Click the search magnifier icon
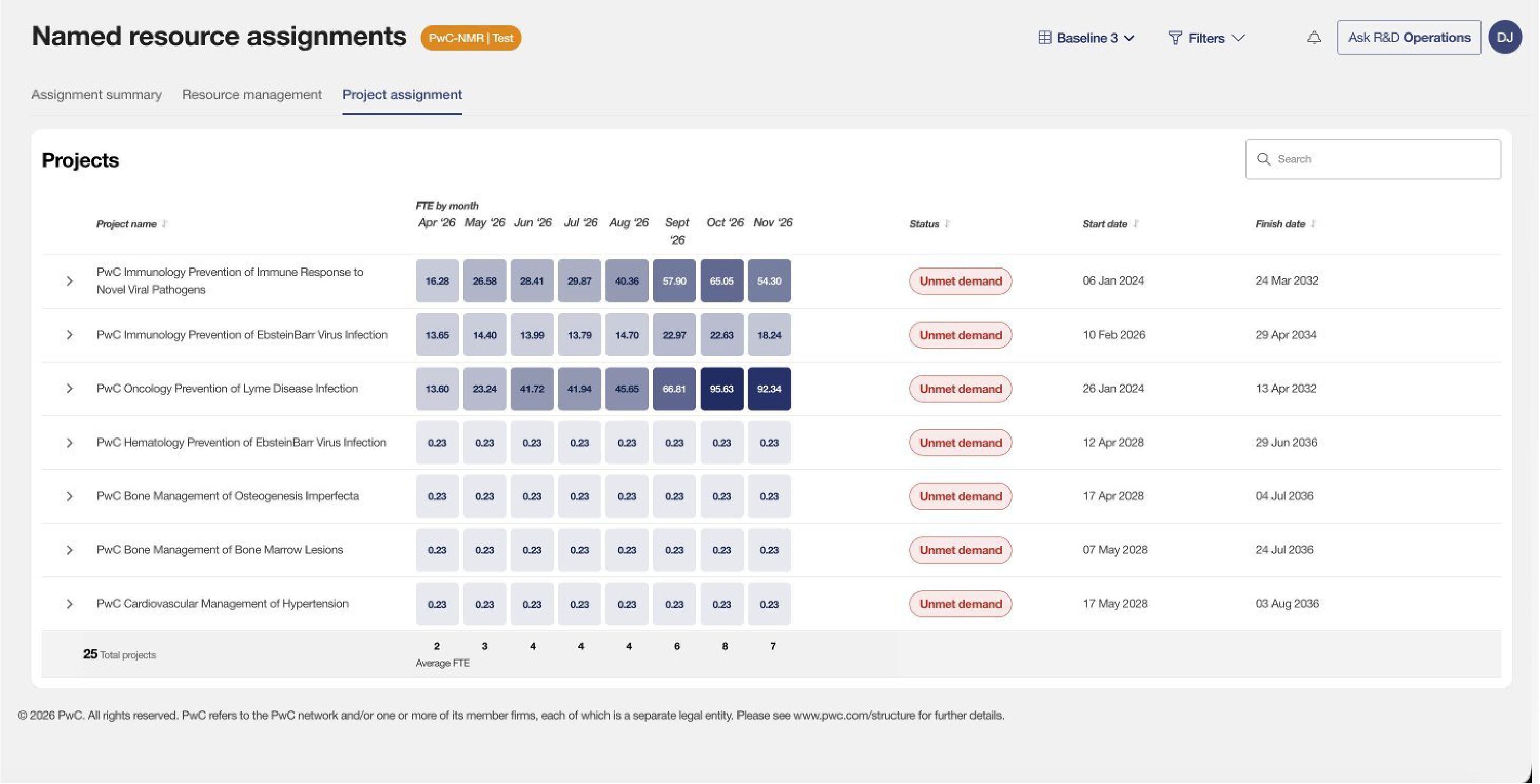Screen dimensions: 1540x784 click(x=1263, y=159)
